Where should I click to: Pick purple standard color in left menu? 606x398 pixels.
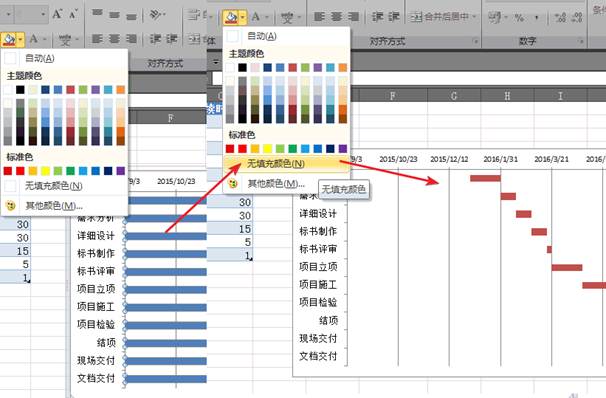point(121,171)
